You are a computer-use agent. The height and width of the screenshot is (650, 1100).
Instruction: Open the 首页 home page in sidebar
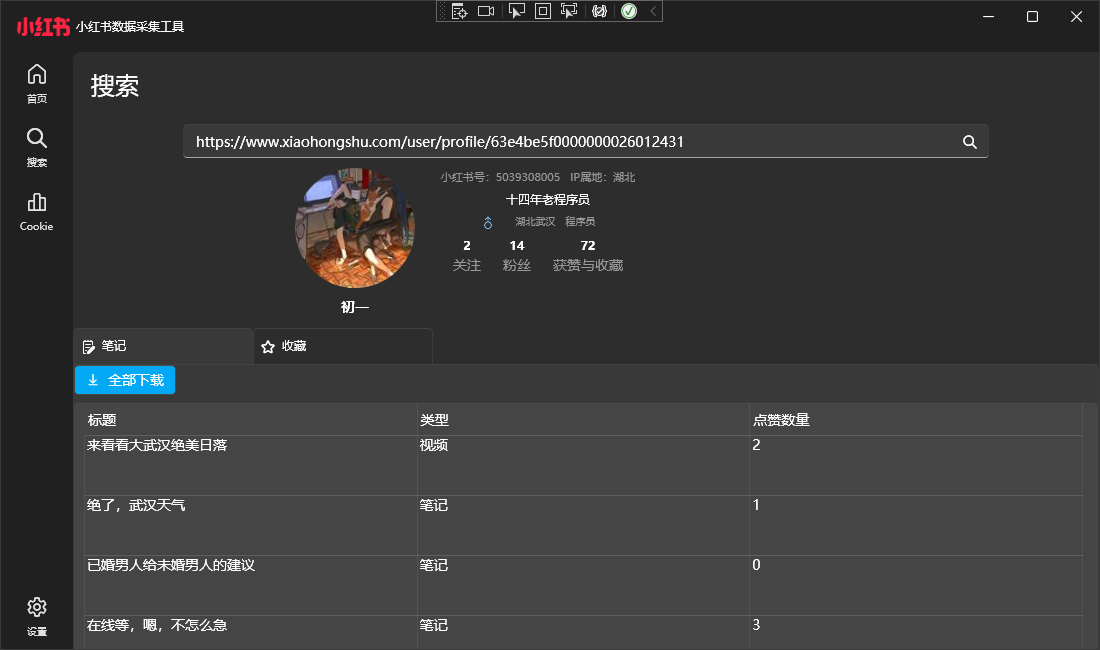click(x=36, y=83)
